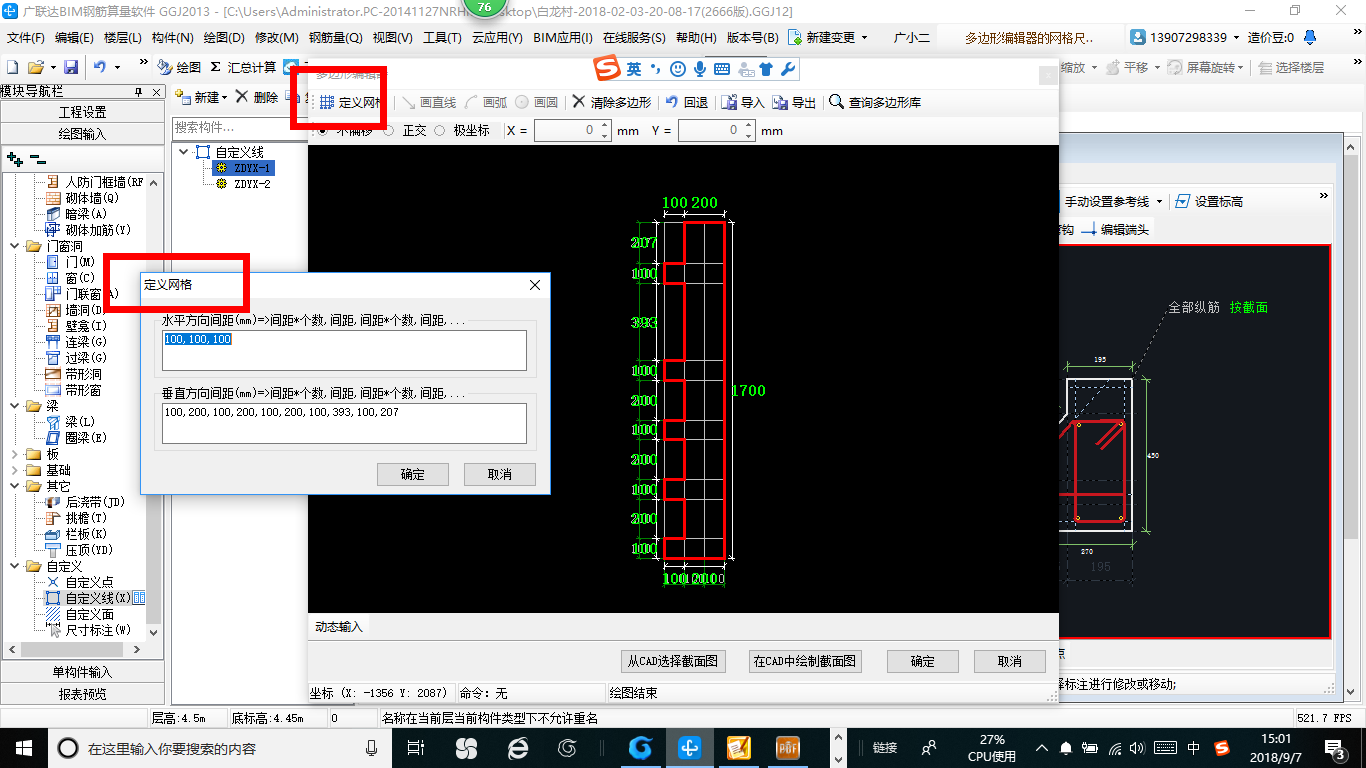The width and height of the screenshot is (1366, 768).
Task: Click collapse-all minus icon in navigator
Action: tap(37, 158)
